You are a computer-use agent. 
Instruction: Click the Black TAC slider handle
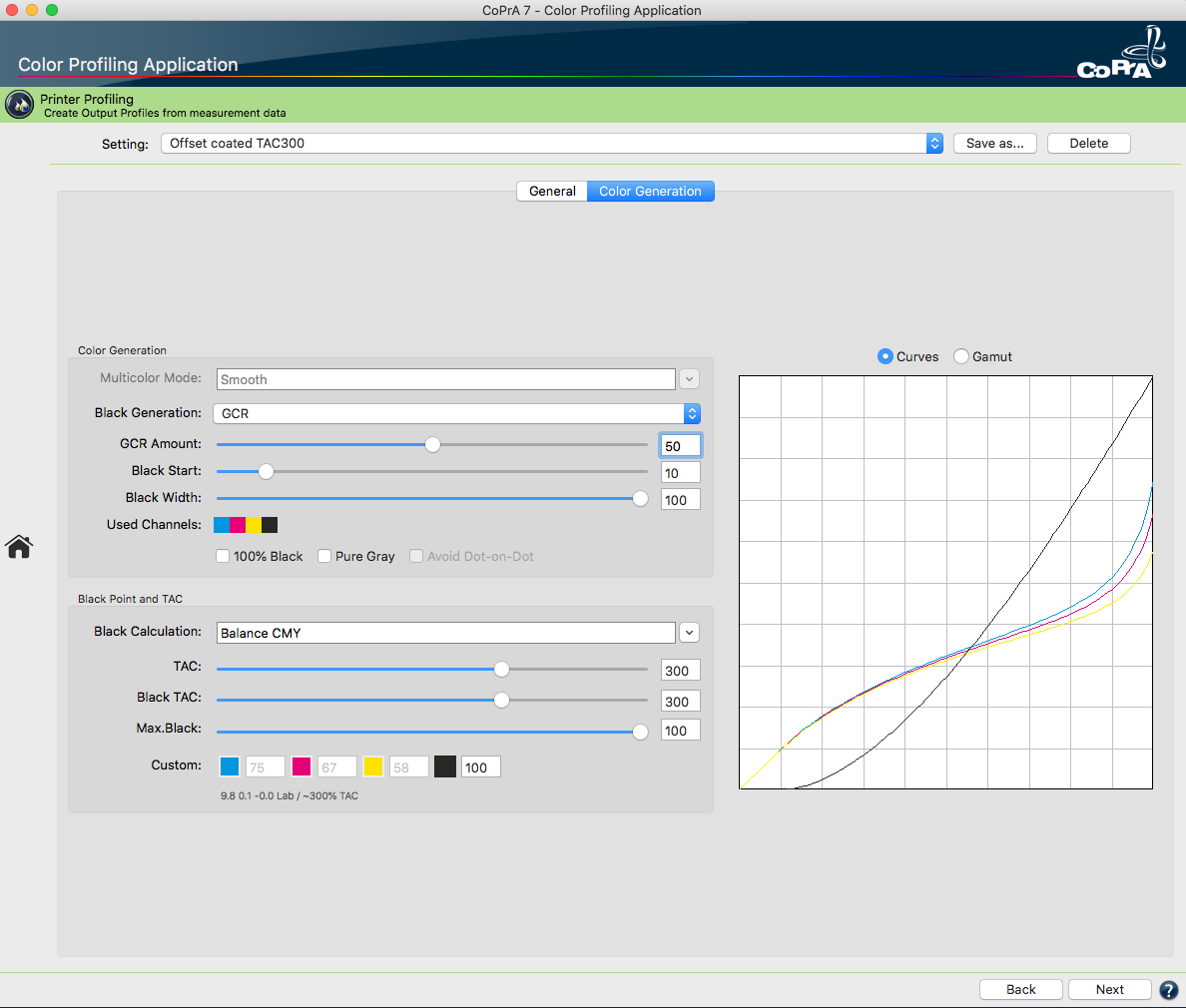[501, 701]
